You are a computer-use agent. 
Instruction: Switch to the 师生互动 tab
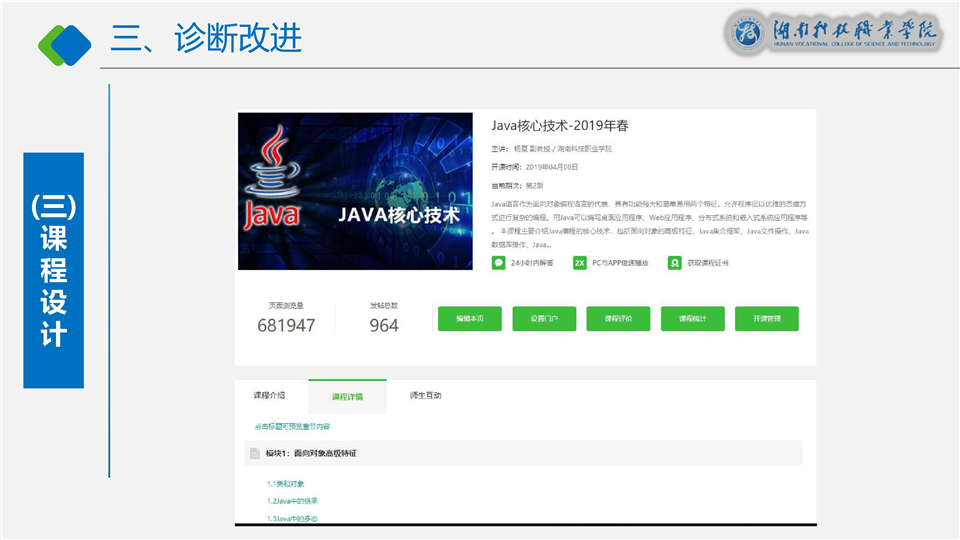tap(425, 395)
